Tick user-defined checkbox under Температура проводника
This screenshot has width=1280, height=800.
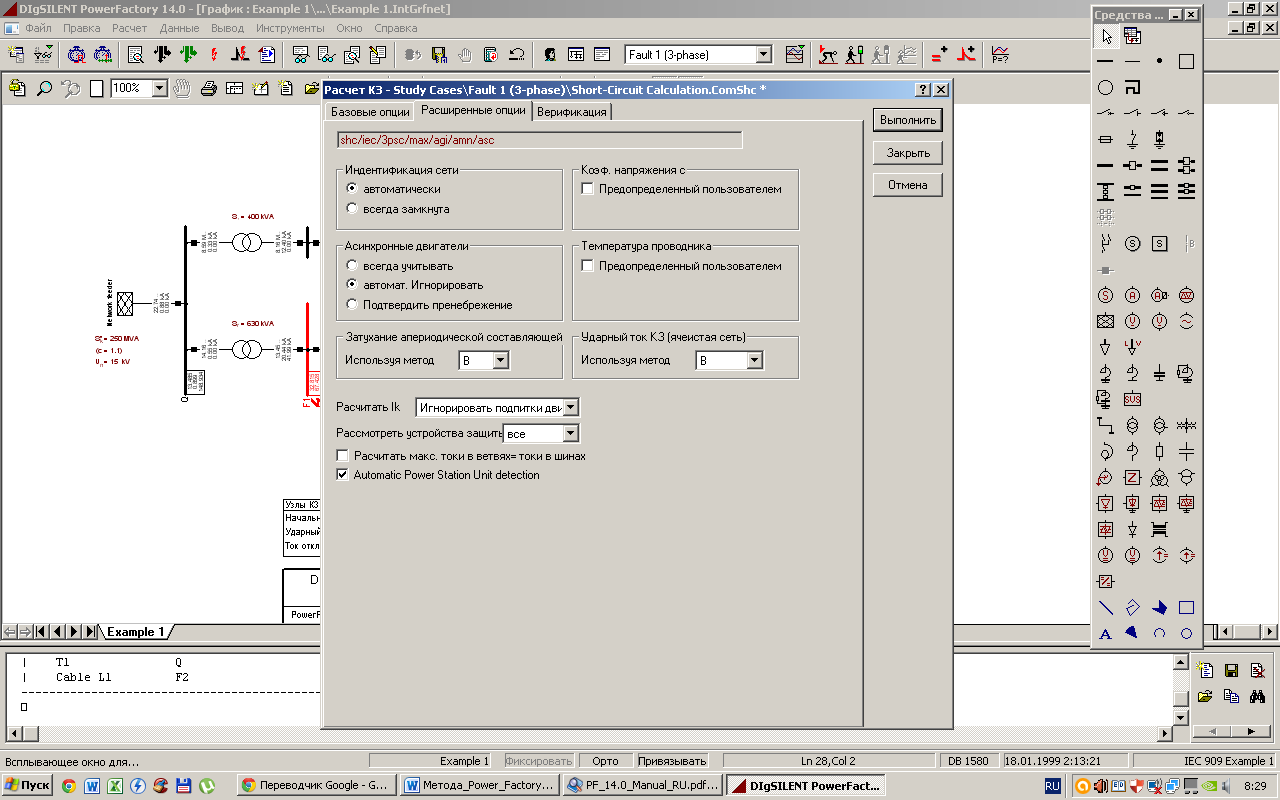point(588,266)
